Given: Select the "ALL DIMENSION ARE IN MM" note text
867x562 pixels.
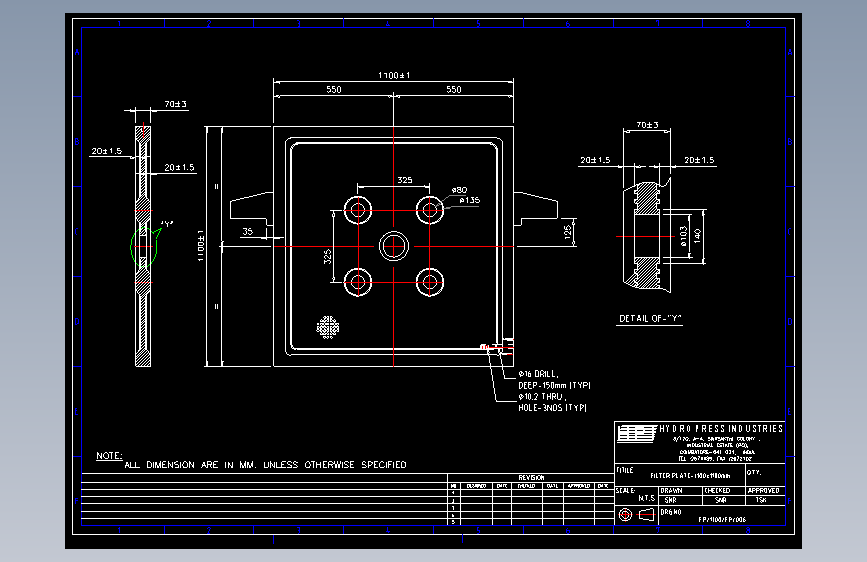Looking at the screenshot, I should click(265, 465).
